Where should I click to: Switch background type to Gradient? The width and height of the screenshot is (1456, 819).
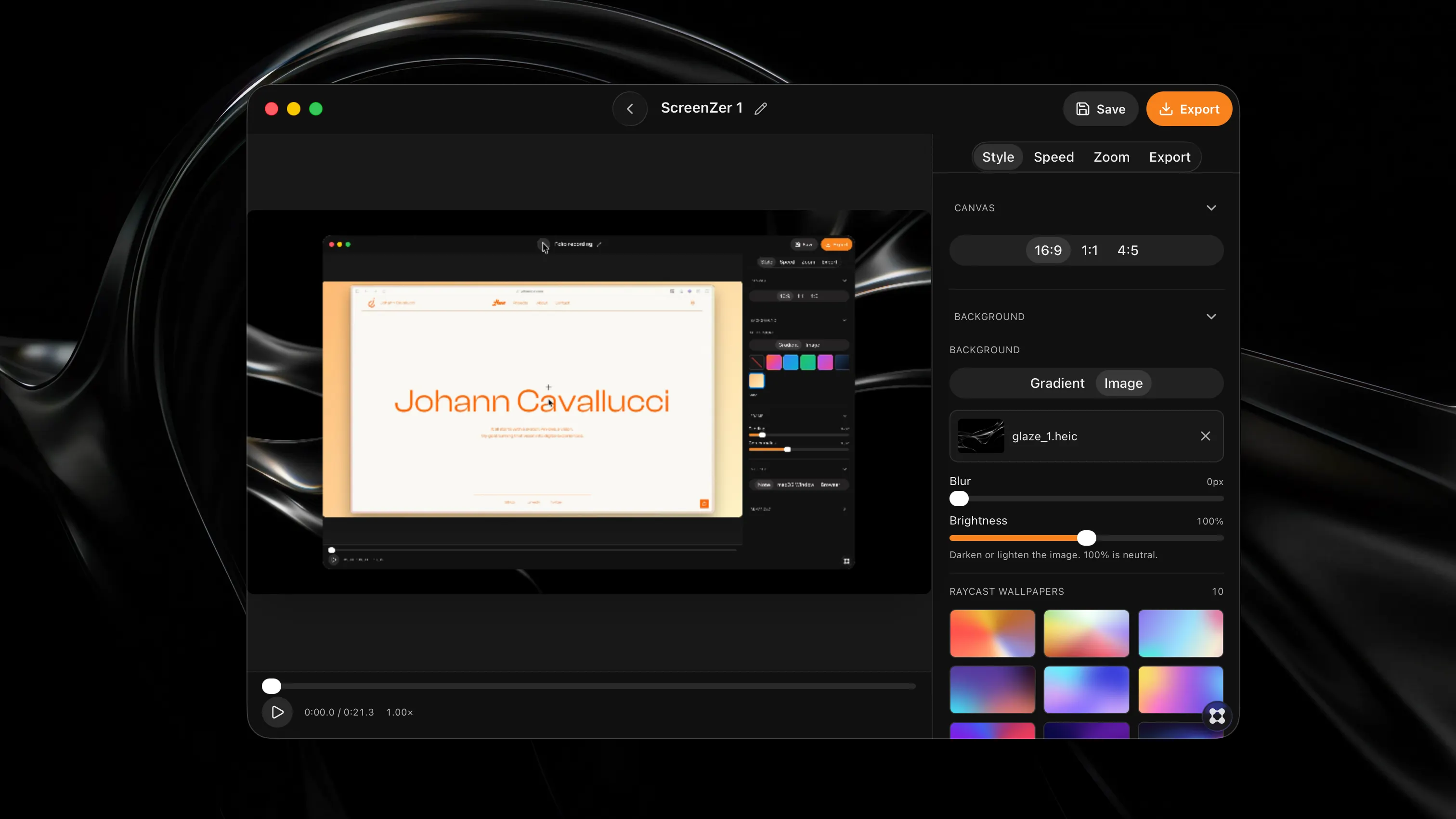[x=1056, y=383]
